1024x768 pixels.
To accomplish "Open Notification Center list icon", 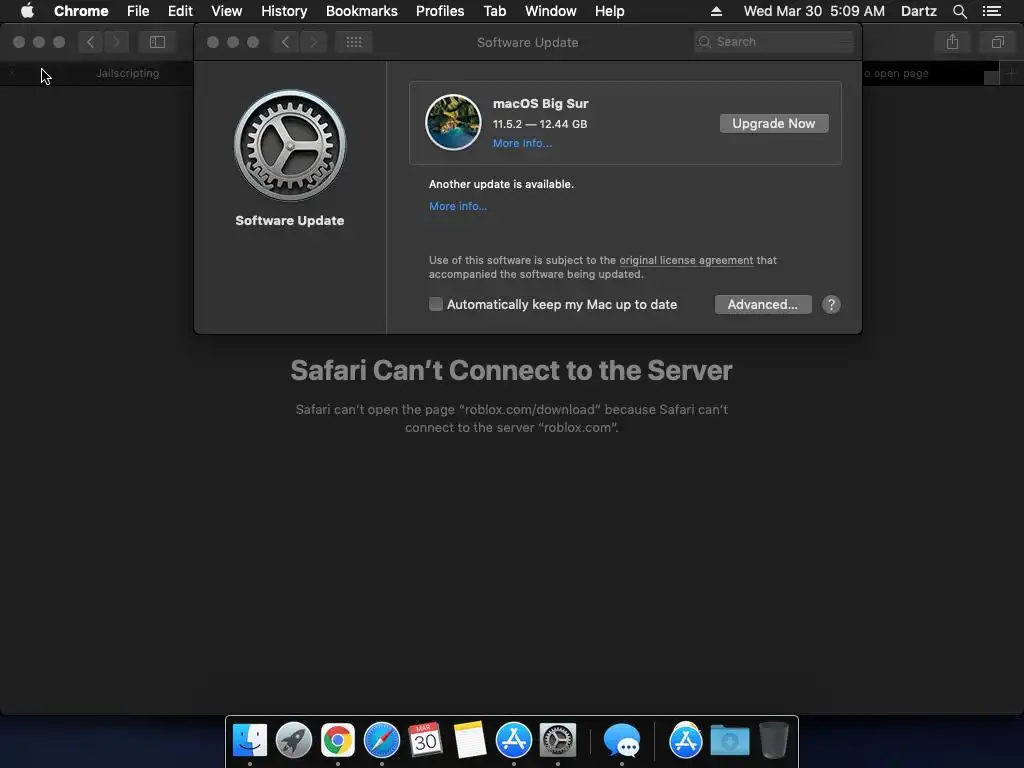I will (992, 11).
